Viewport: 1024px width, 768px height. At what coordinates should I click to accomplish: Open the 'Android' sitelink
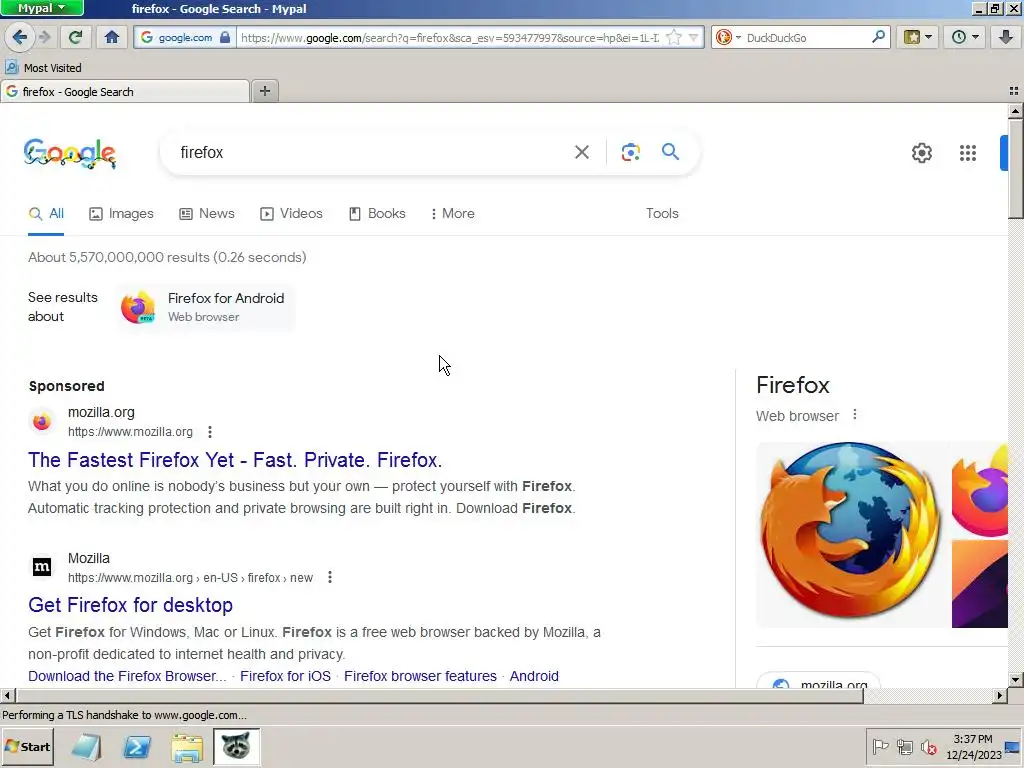(534, 676)
